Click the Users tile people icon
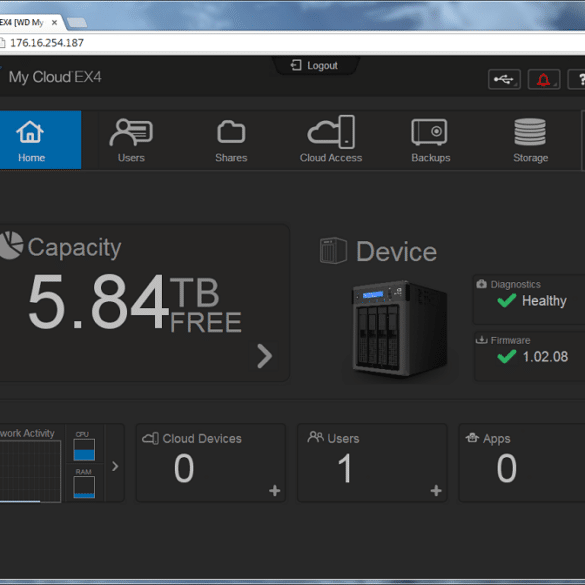This screenshot has height=585, width=585. pos(316,437)
